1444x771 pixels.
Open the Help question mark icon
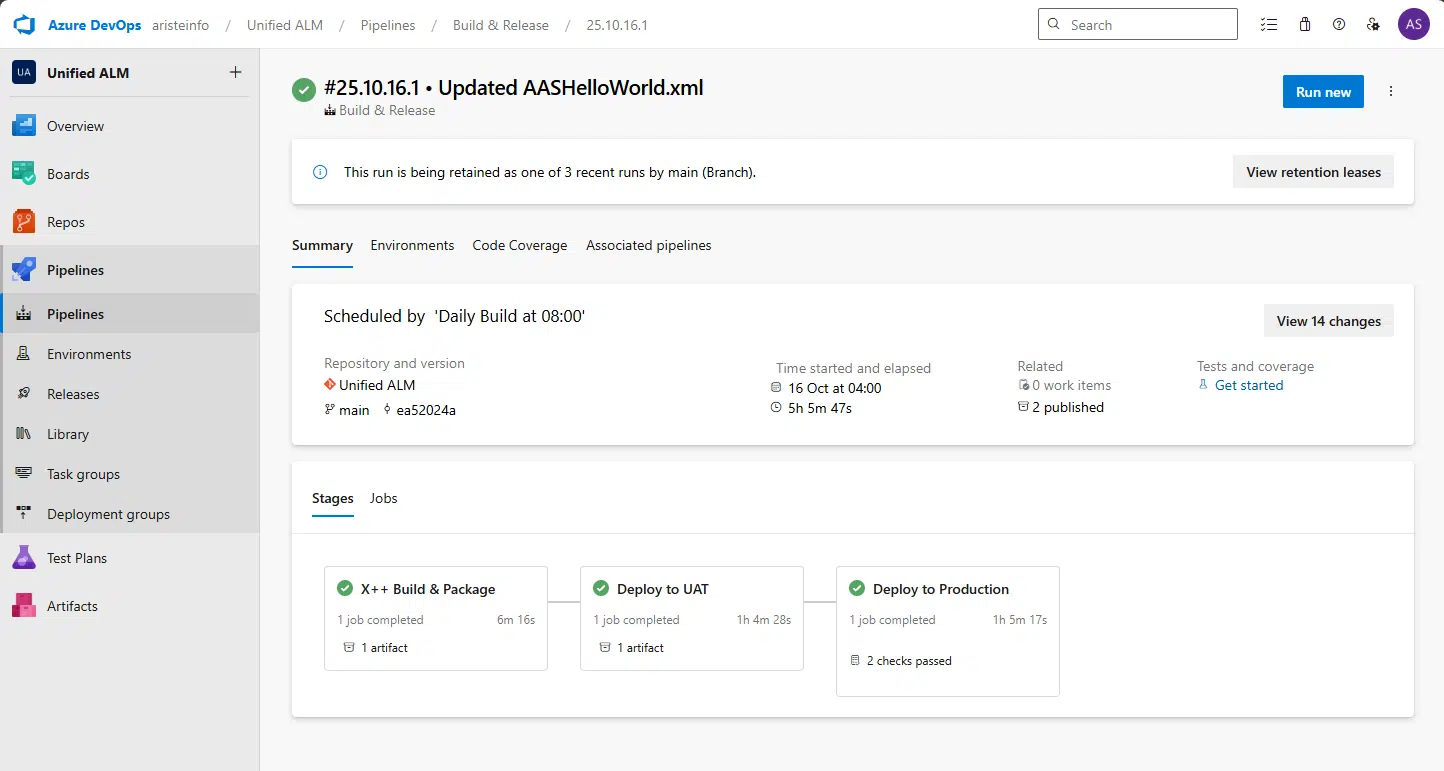tap(1339, 25)
